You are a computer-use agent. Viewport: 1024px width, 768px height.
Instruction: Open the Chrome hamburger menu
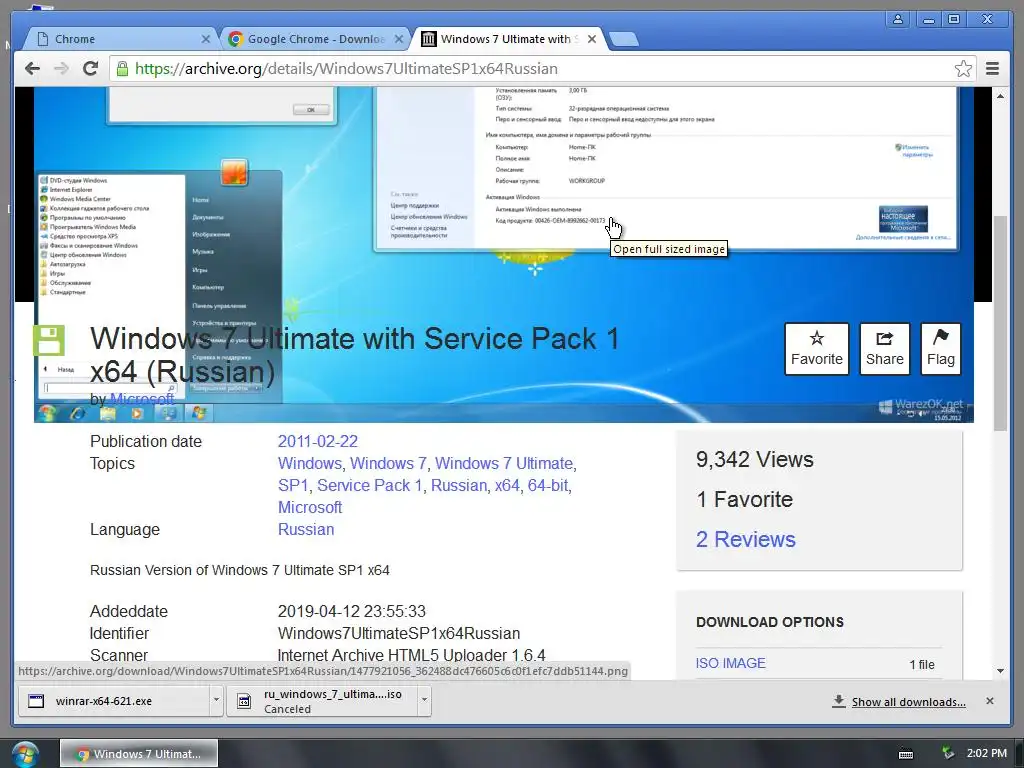click(x=992, y=69)
